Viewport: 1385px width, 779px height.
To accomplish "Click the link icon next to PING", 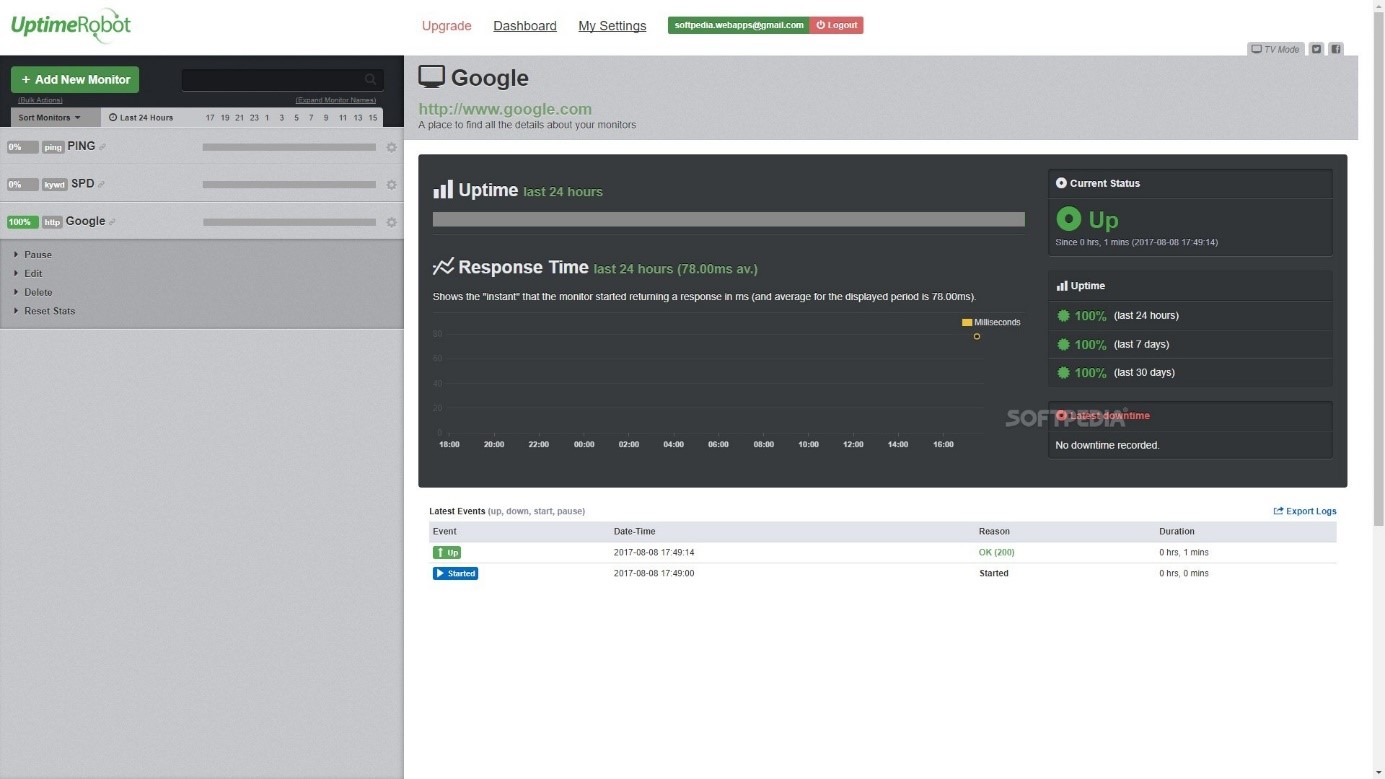I will point(102,147).
